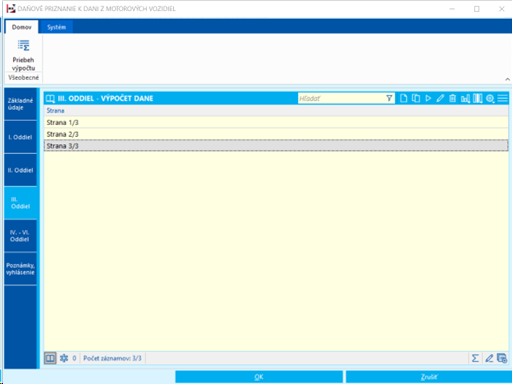Open the IV. - VI. Oddiel section
Screen dimensions: 512x384
pyautogui.click(x=20, y=236)
